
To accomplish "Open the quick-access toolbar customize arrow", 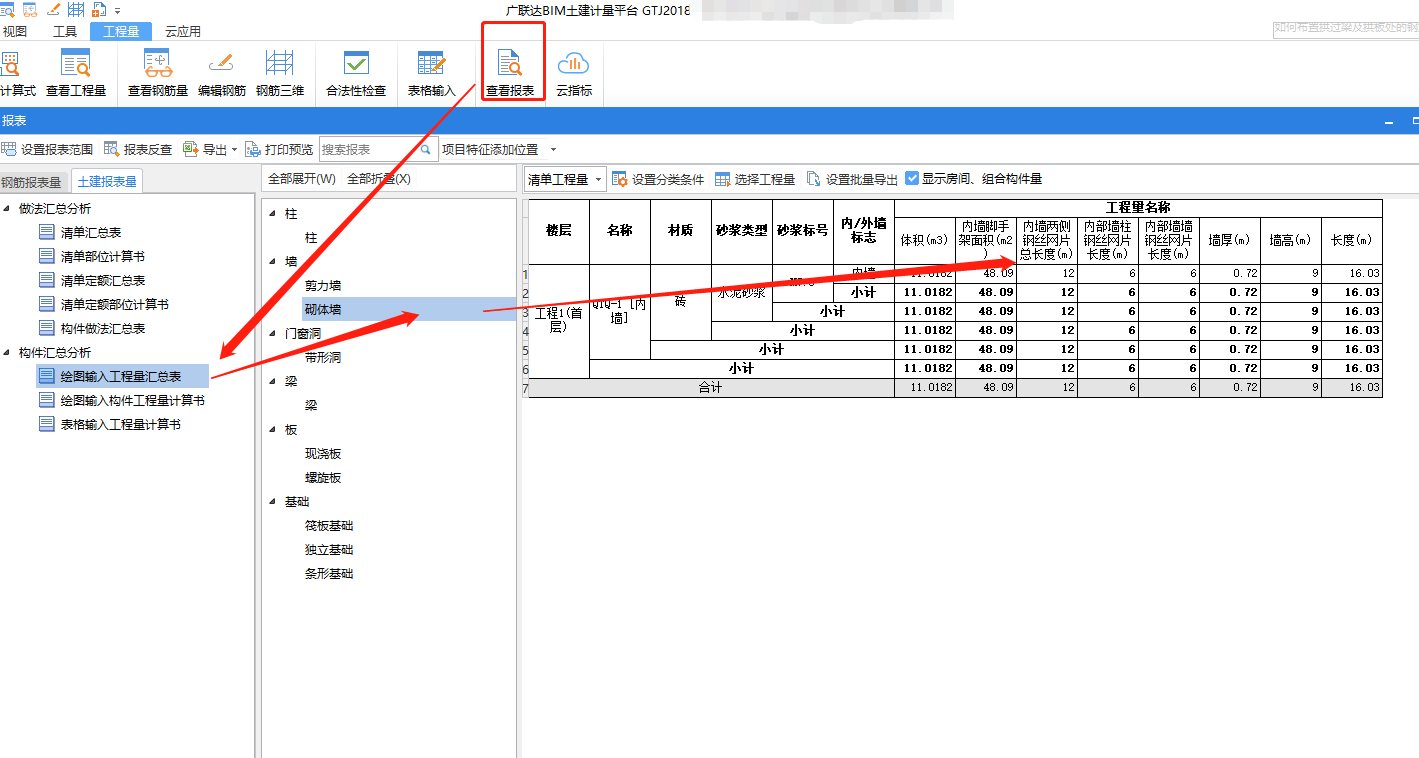I will 117,11.
